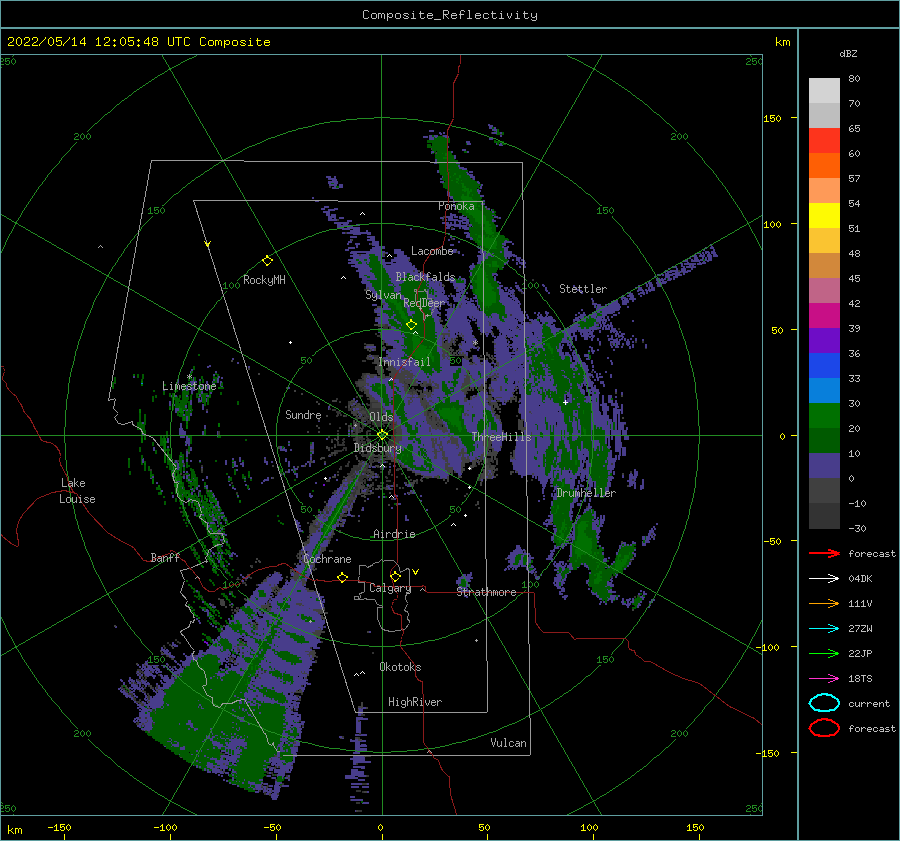Select the cyan 27ZW arrow legend icon
Screen dimensions: 900x841
coord(824,629)
